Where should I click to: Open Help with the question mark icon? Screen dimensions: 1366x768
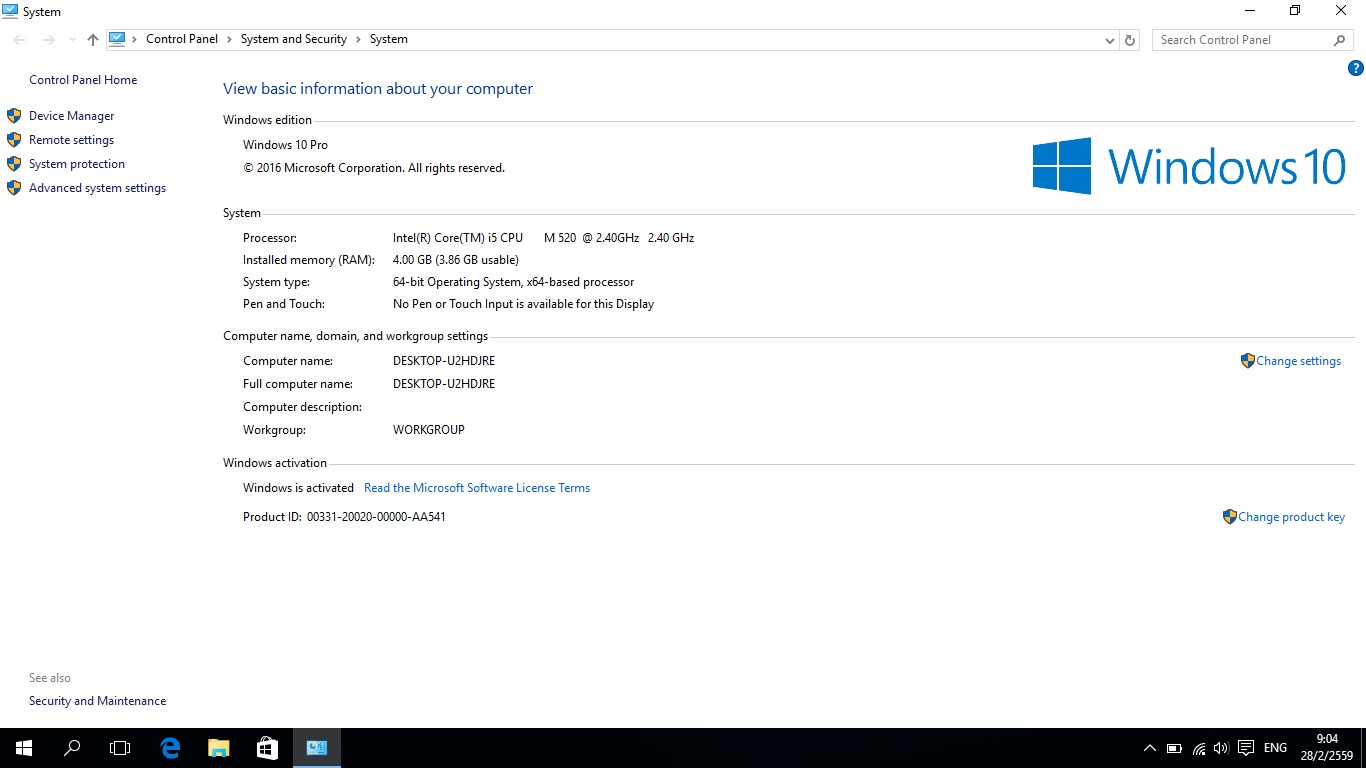pos(1356,68)
